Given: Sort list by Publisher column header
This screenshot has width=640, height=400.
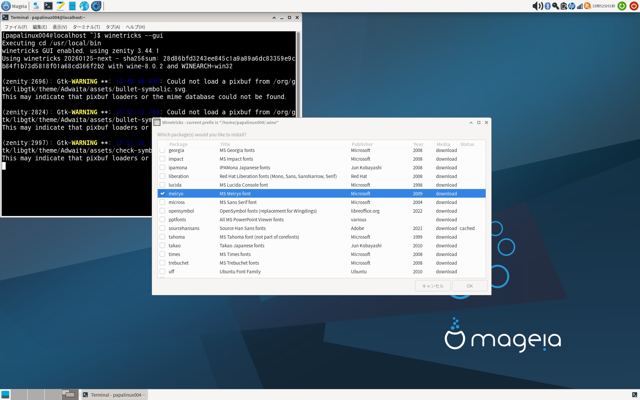Looking at the screenshot, I should click(x=362, y=144).
